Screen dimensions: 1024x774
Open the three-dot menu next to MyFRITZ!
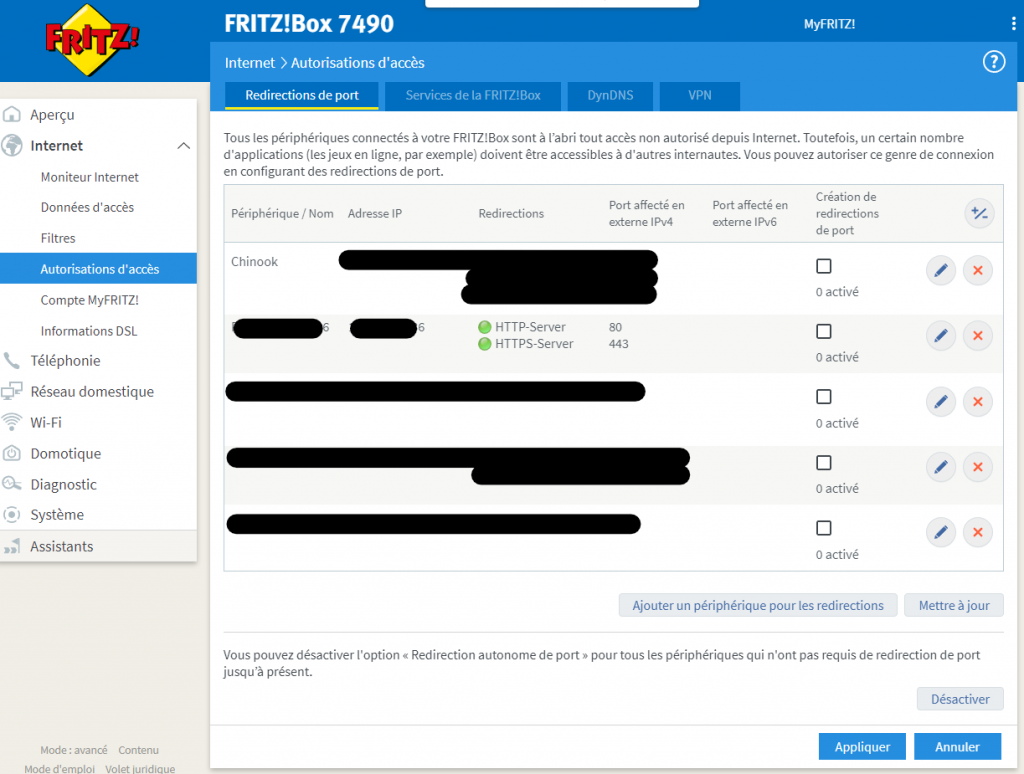click(x=1013, y=24)
